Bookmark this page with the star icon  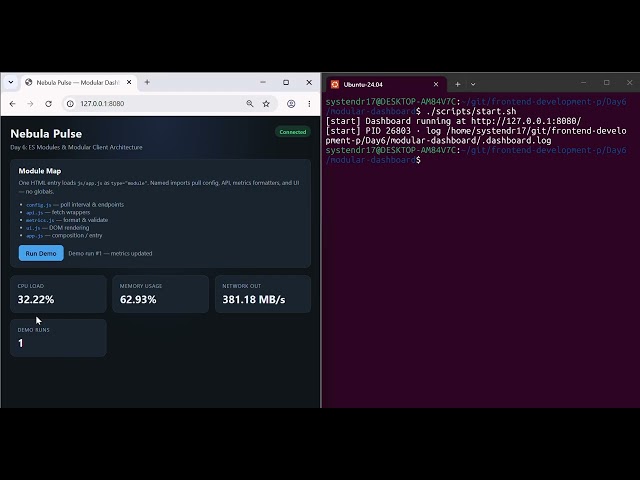pyautogui.click(x=266, y=104)
